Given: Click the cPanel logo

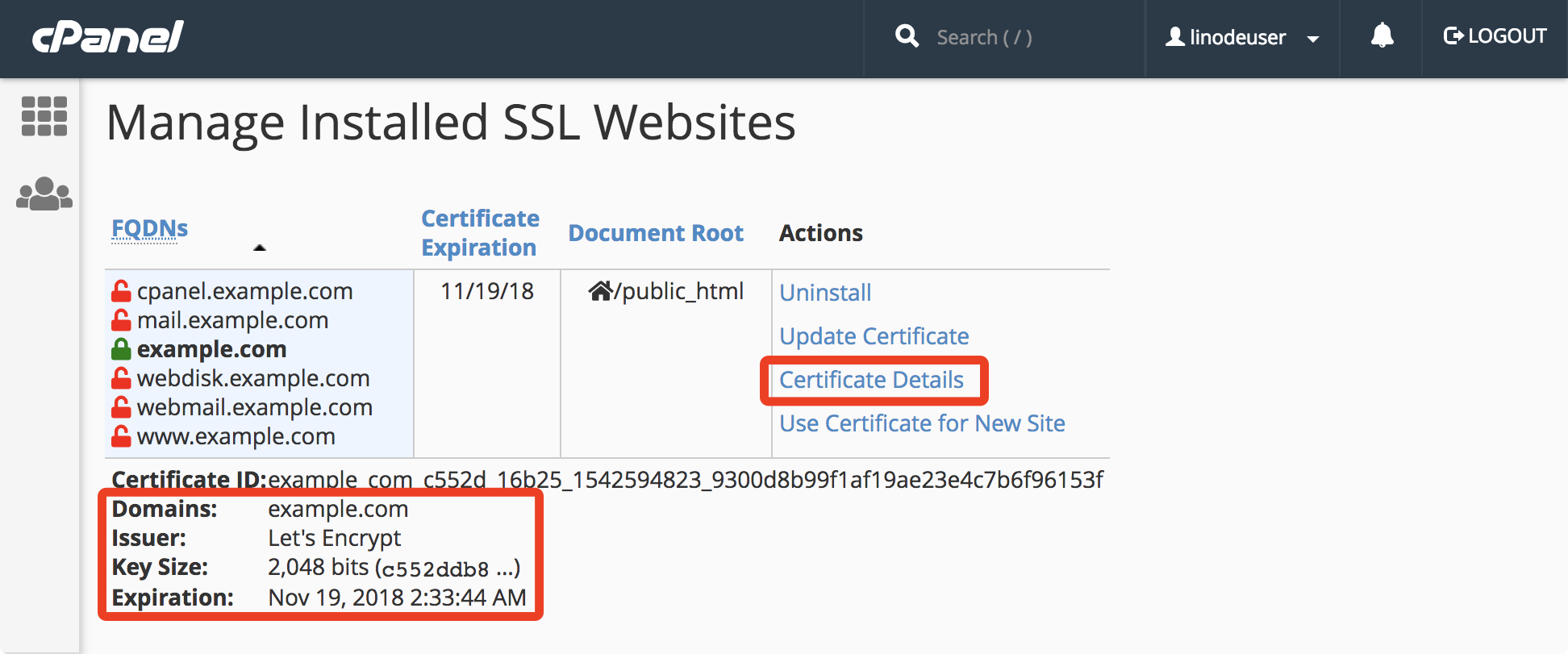Looking at the screenshot, I should point(108,37).
